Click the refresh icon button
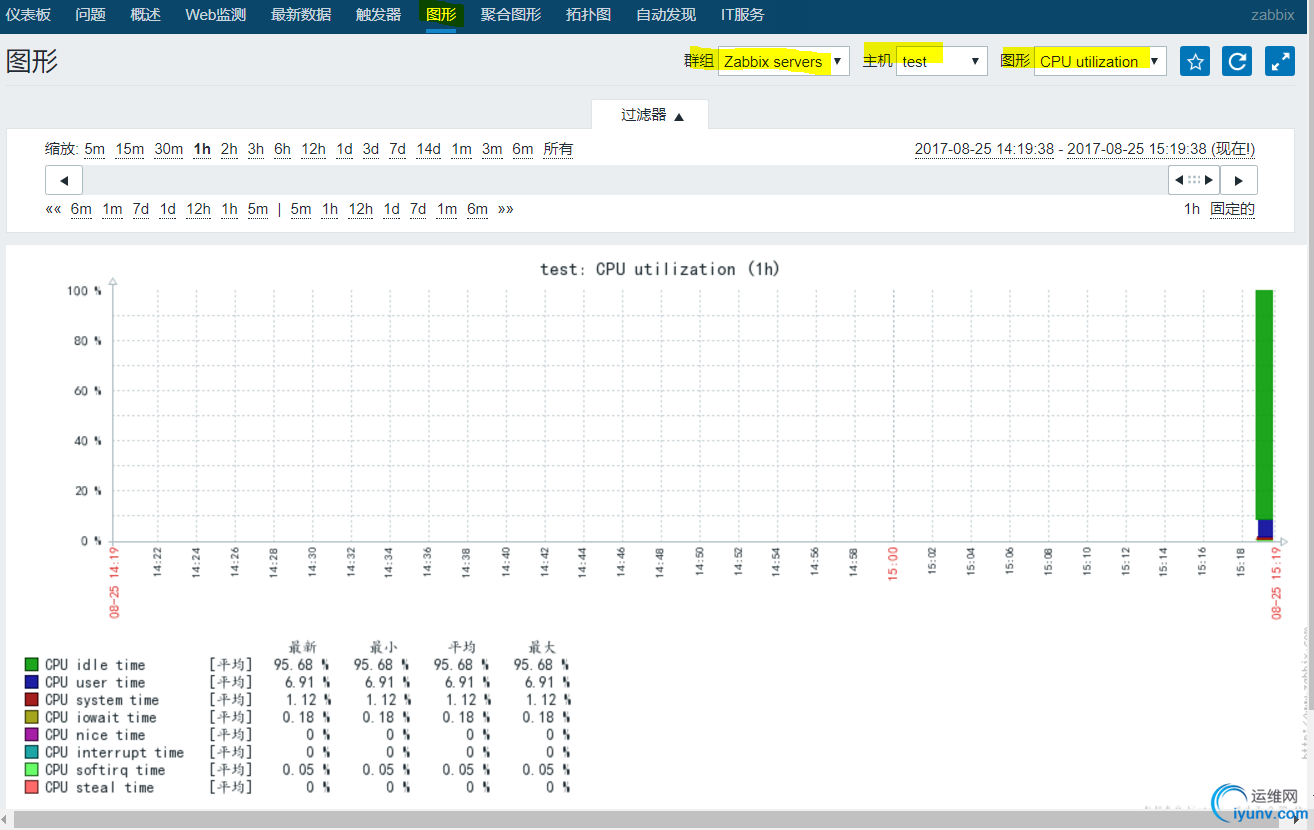The image size is (1314, 830). pyautogui.click(x=1237, y=61)
